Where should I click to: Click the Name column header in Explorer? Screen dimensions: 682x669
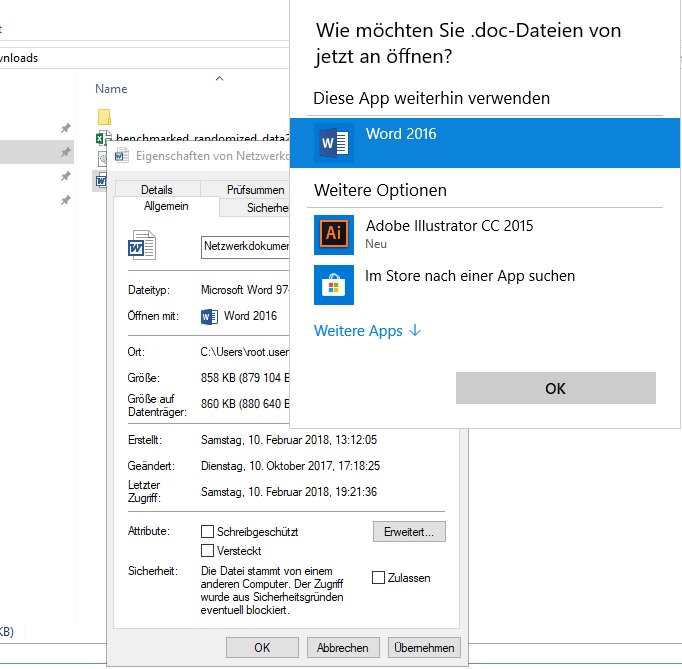[111, 89]
